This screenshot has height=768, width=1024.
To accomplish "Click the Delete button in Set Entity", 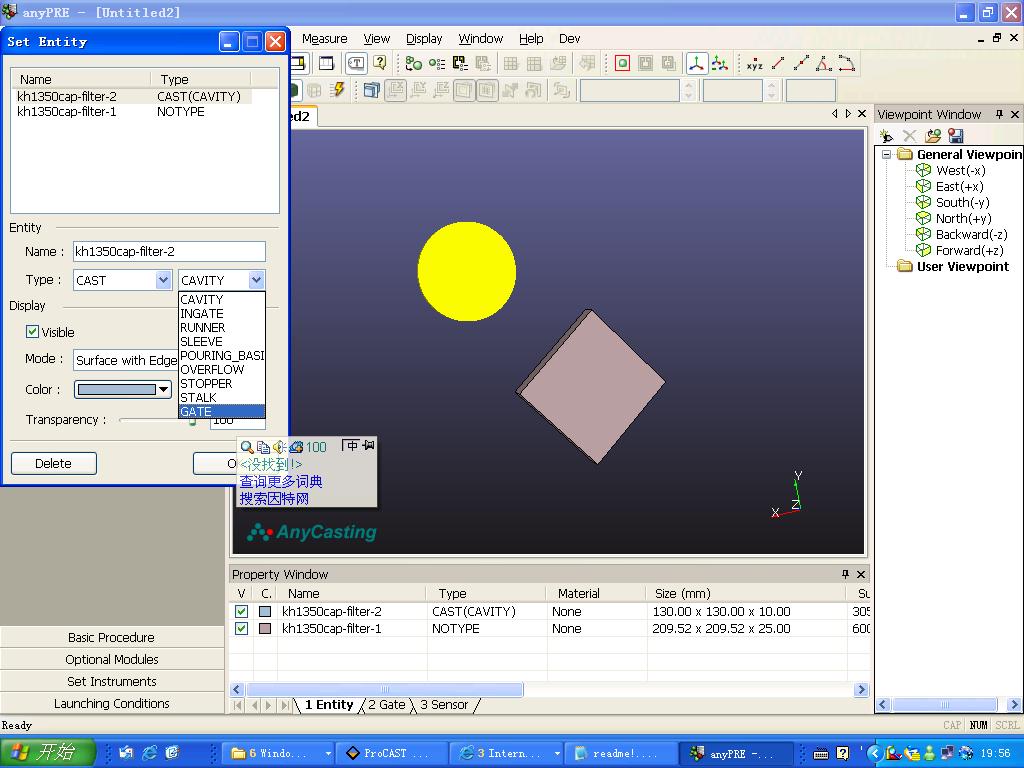I will (54, 463).
